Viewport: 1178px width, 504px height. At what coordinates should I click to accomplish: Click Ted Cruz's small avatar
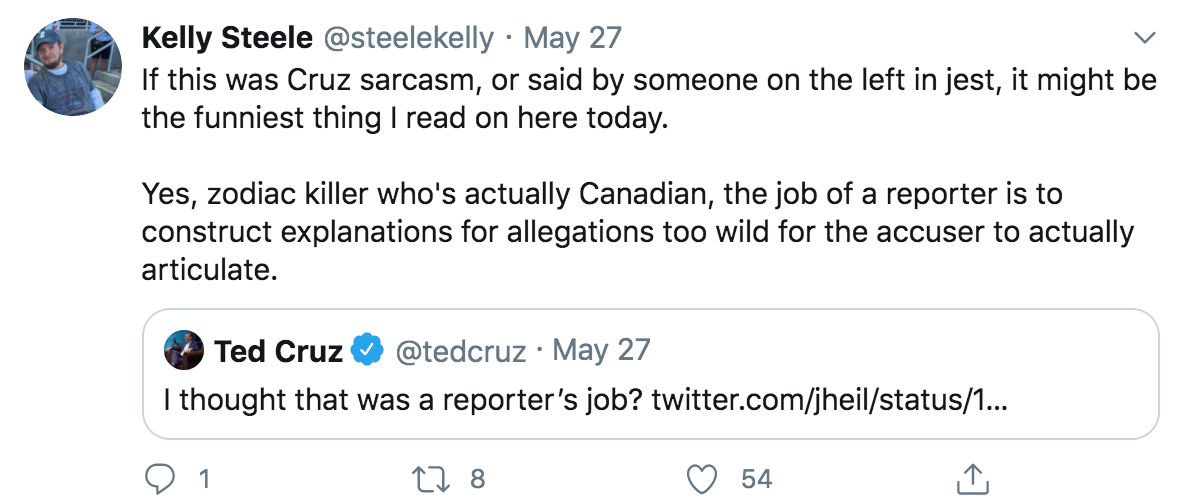185,350
